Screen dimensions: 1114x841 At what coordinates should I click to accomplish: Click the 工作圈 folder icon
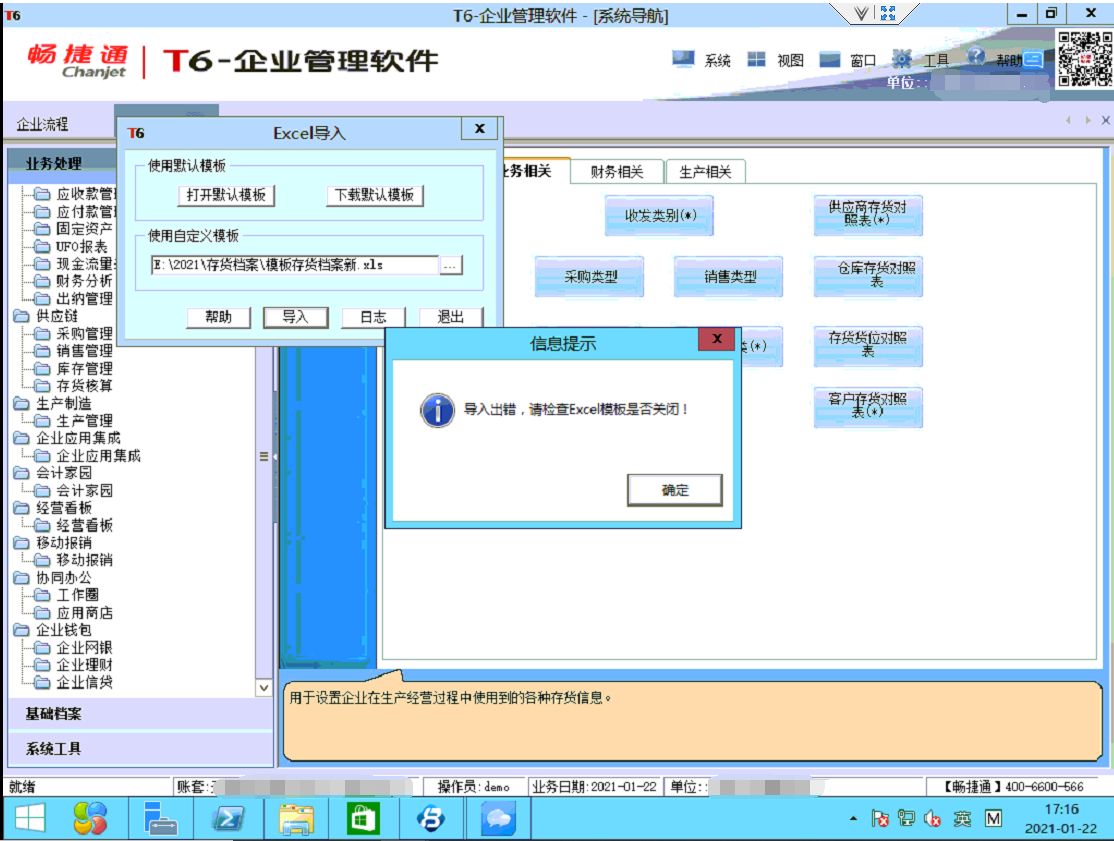click(x=43, y=595)
